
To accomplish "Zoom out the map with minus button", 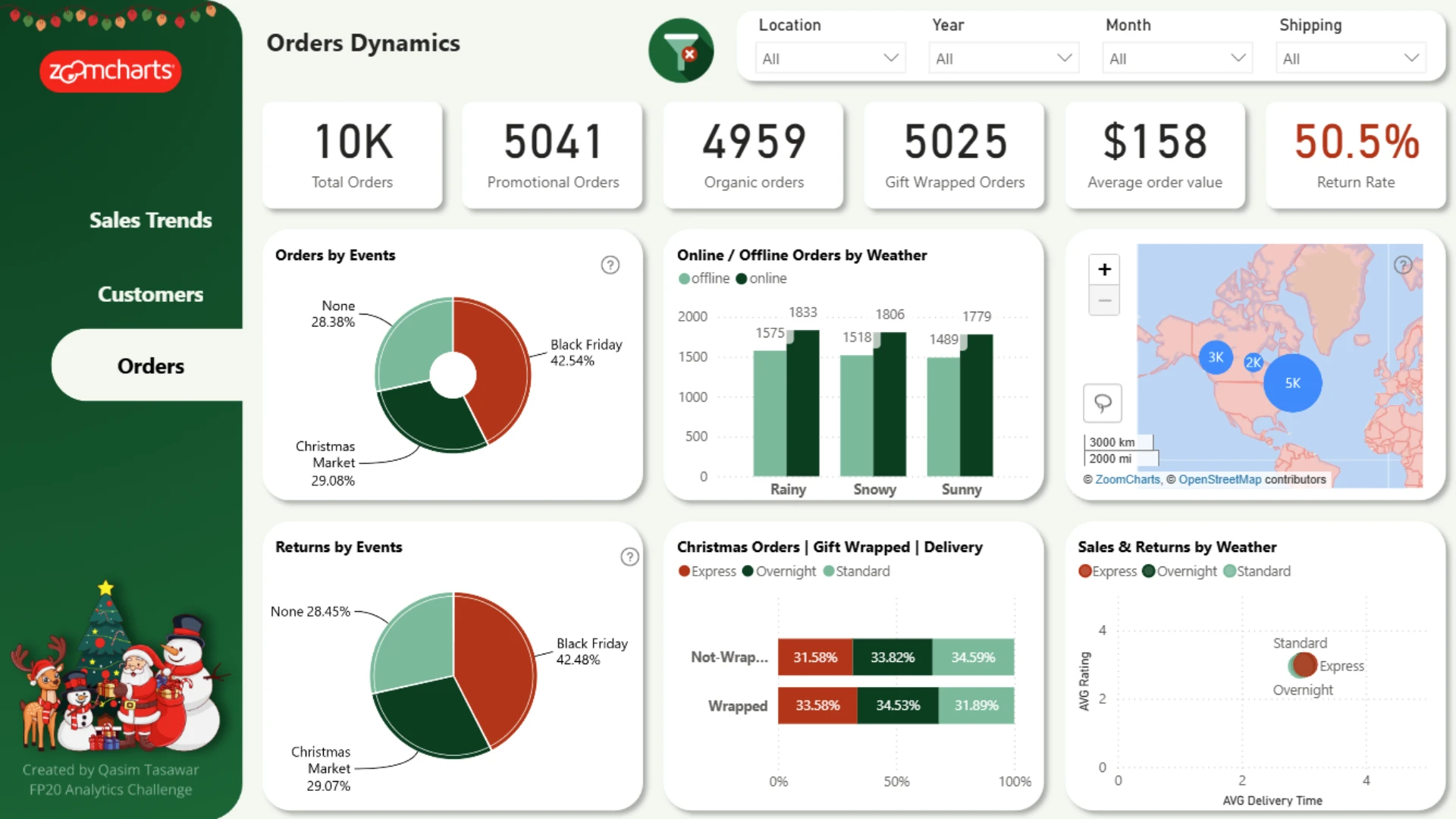I will coord(1104,300).
